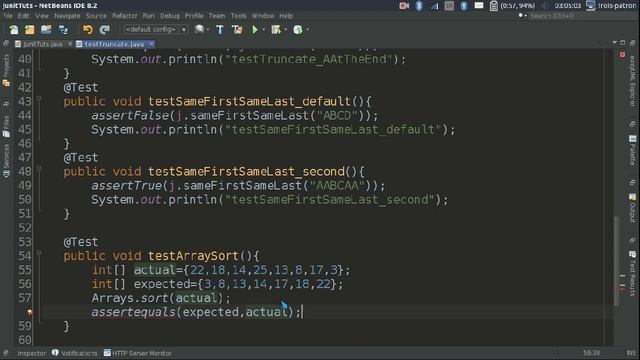The image size is (640, 360).
Task: Open the Help menu
Action: [286, 16]
